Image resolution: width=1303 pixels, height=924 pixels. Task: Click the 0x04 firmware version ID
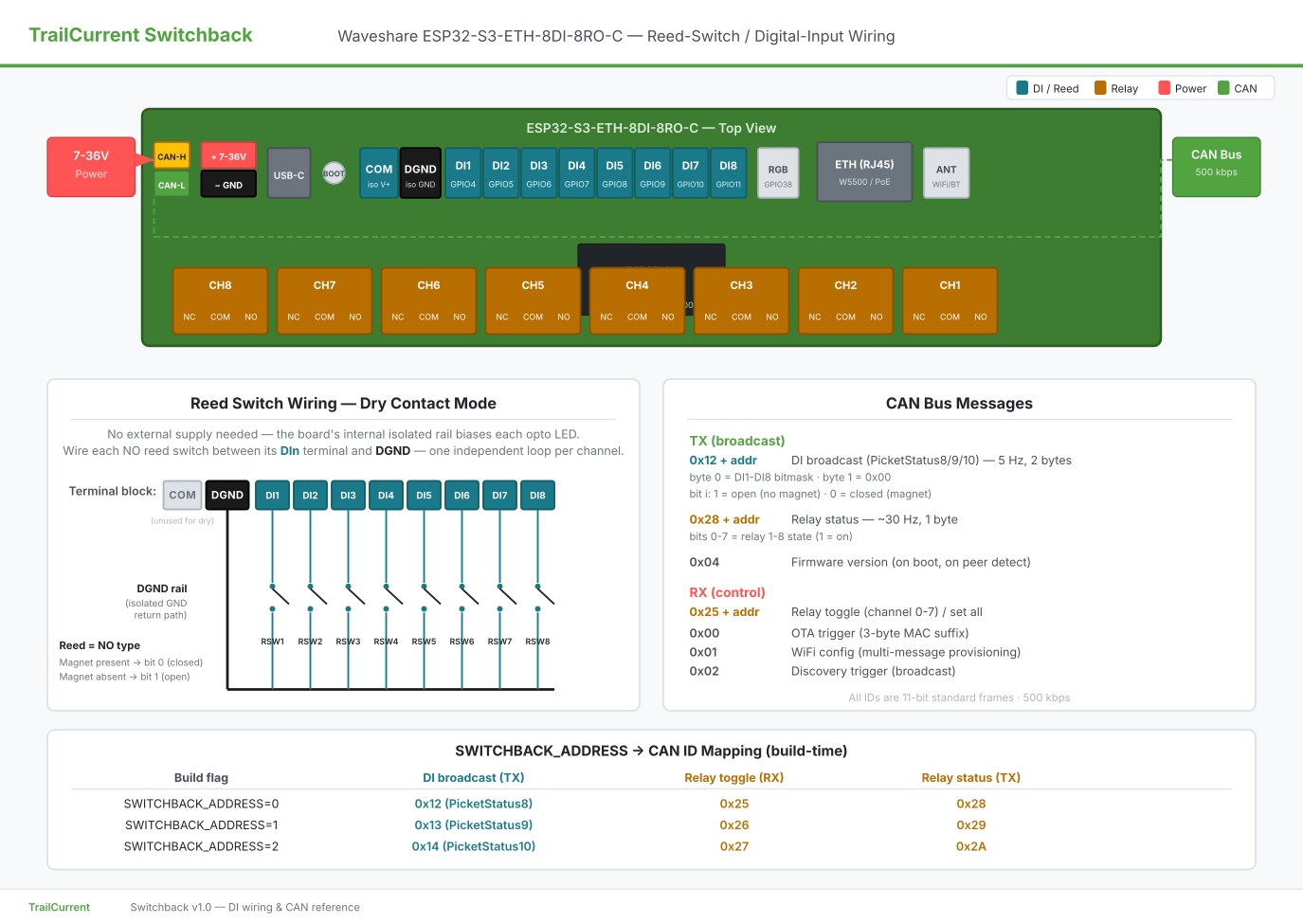coord(704,562)
